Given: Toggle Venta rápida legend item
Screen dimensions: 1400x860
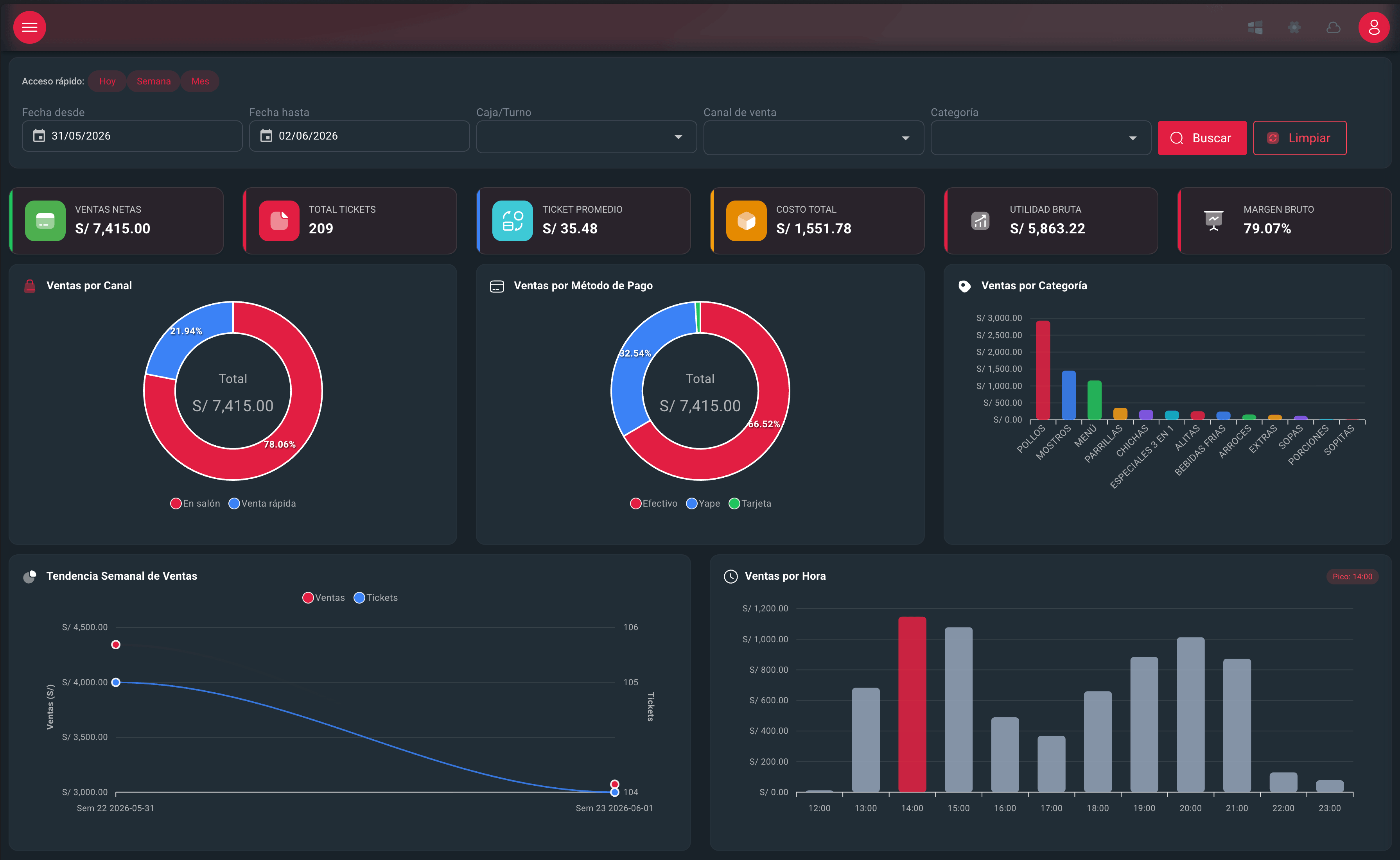Looking at the screenshot, I should coord(262,503).
